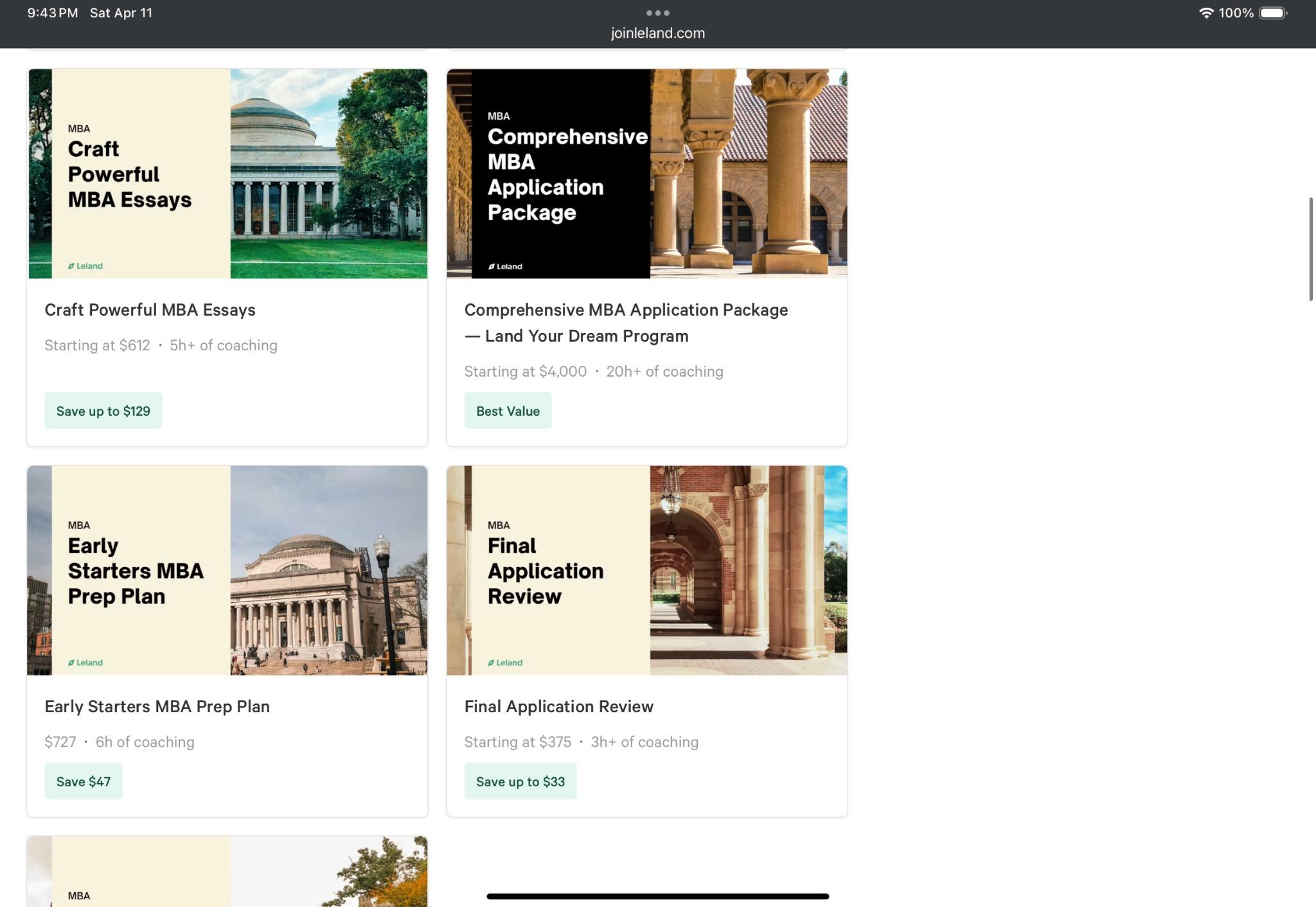This screenshot has height=907, width=1316.
Task: Click 'Comprehensive MBA Application Package — Land Your Dream Program' title
Action: [626, 323]
